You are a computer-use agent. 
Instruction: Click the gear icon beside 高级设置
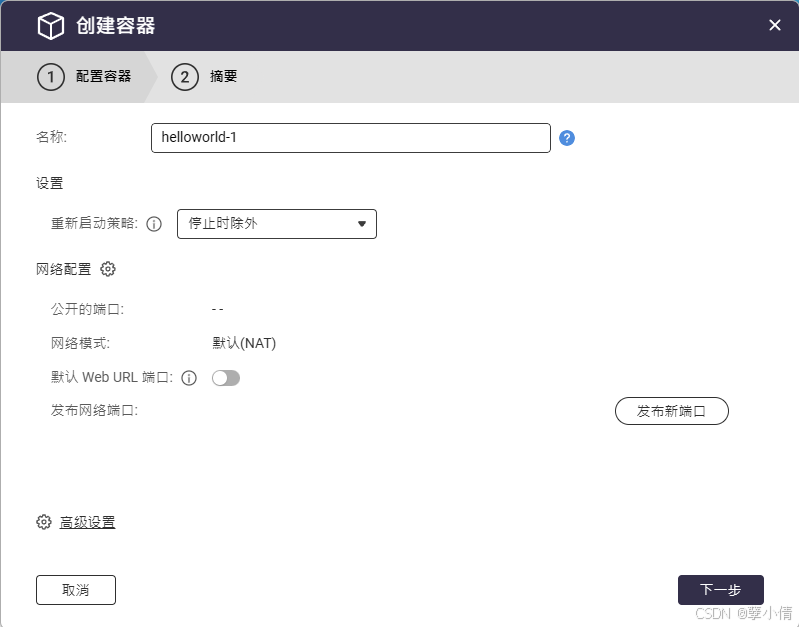pos(44,522)
